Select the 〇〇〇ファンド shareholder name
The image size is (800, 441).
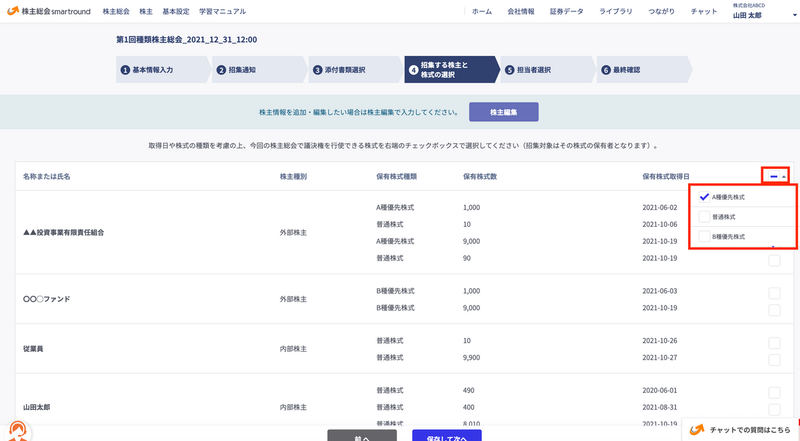coord(46,299)
